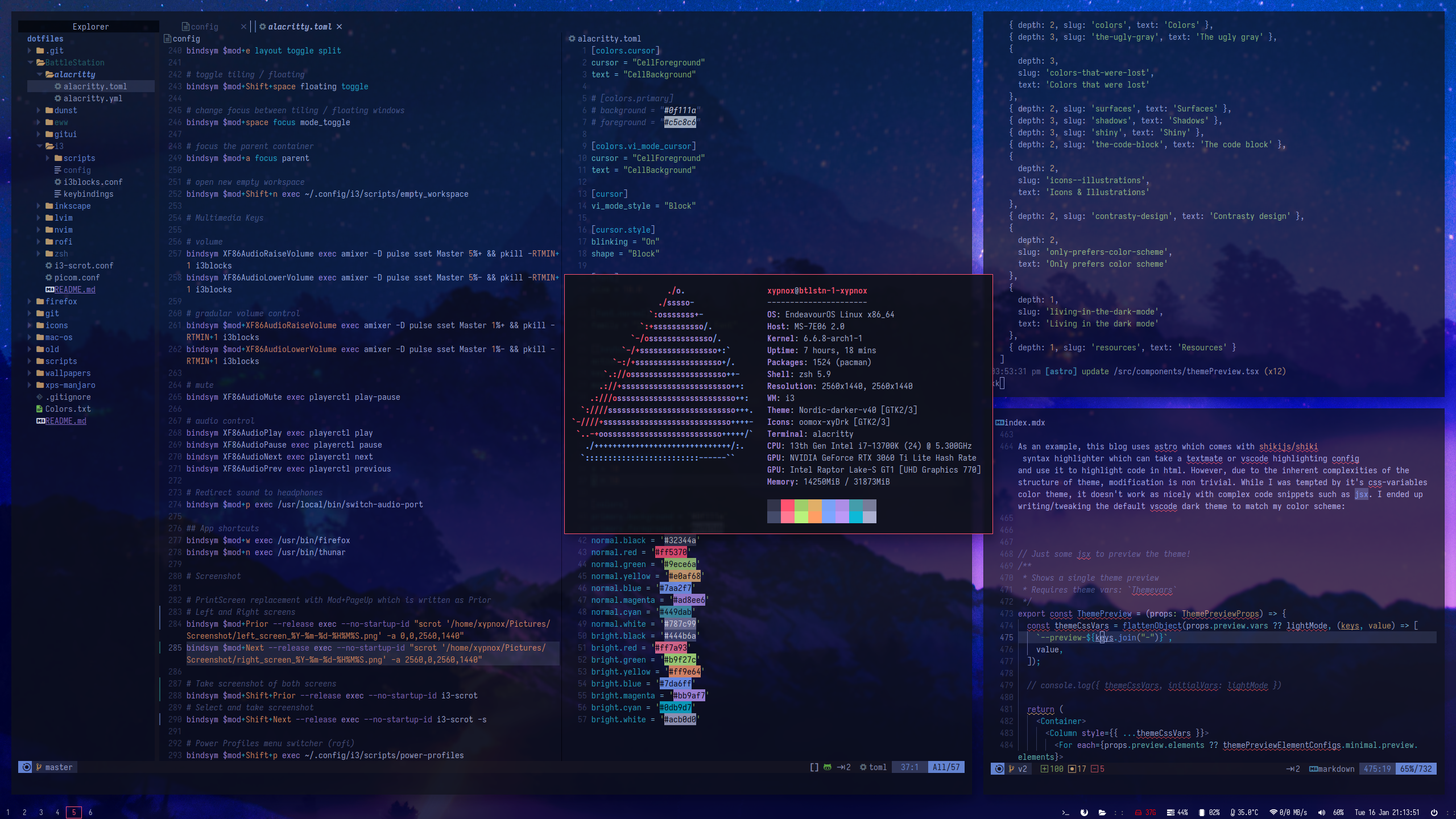Open file manager folder icon in bar

pyautogui.click(x=1102, y=812)
